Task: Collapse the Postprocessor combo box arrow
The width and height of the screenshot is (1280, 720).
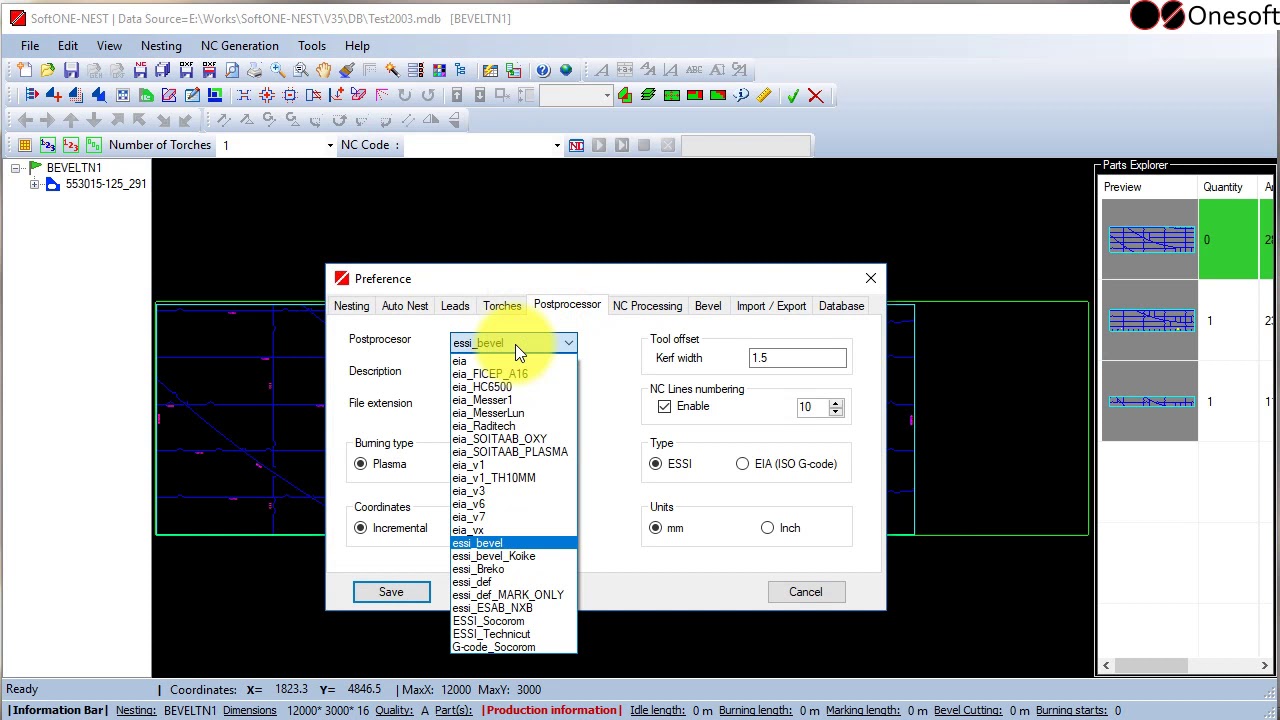Action: 568,343
